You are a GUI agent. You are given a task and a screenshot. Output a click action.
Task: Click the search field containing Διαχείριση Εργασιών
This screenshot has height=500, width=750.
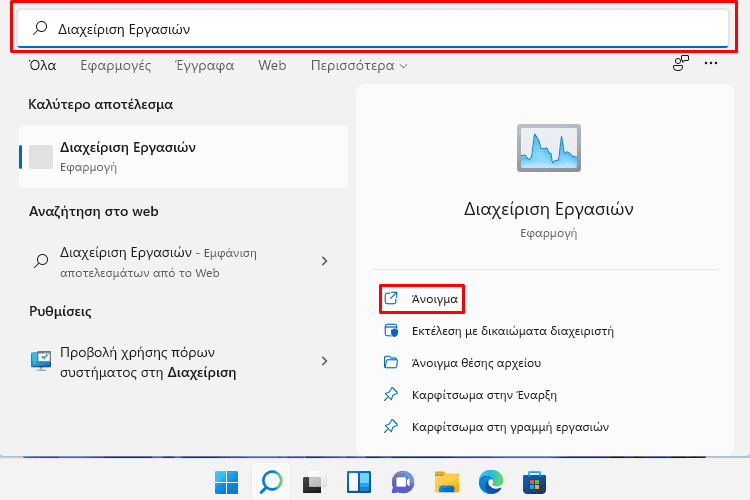point(373,29)
